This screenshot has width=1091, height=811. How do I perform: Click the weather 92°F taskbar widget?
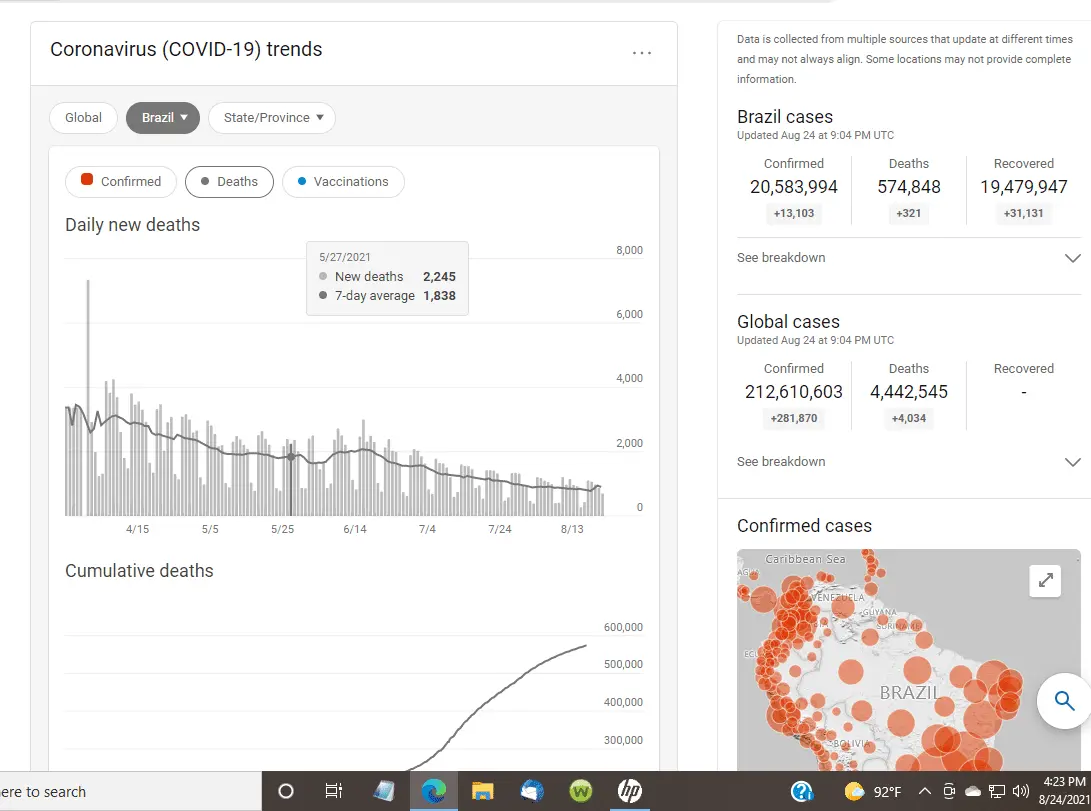(872, 791)
